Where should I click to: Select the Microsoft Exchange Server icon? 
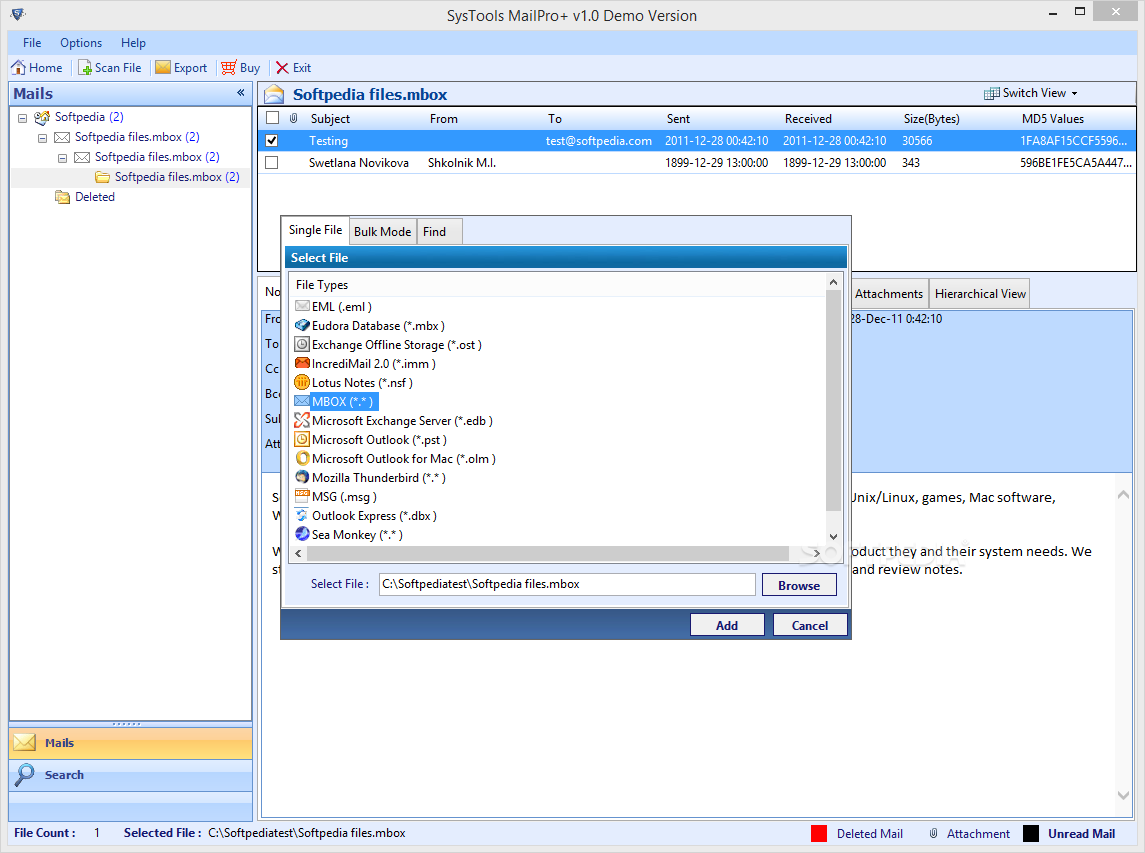[x=302, y=420]
